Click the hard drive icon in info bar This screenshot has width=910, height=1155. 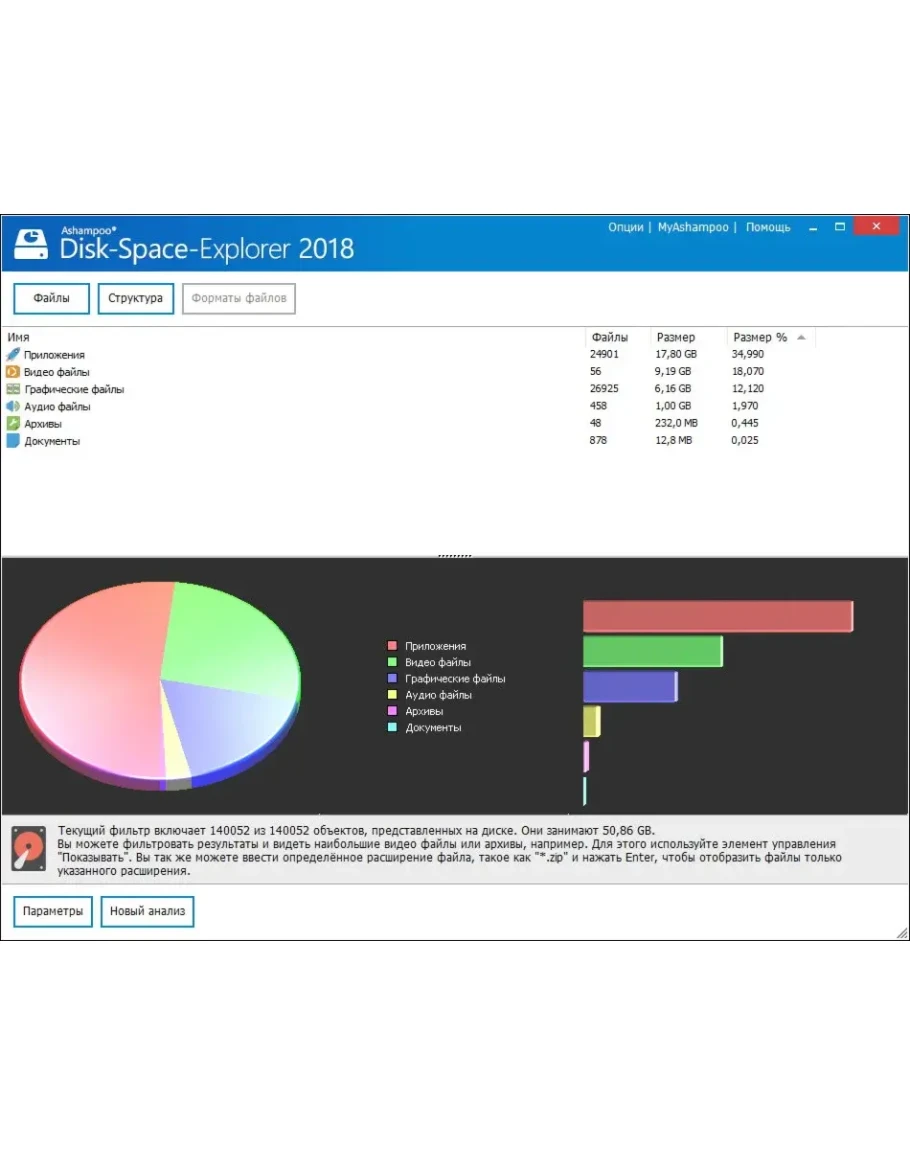point(29,850)
